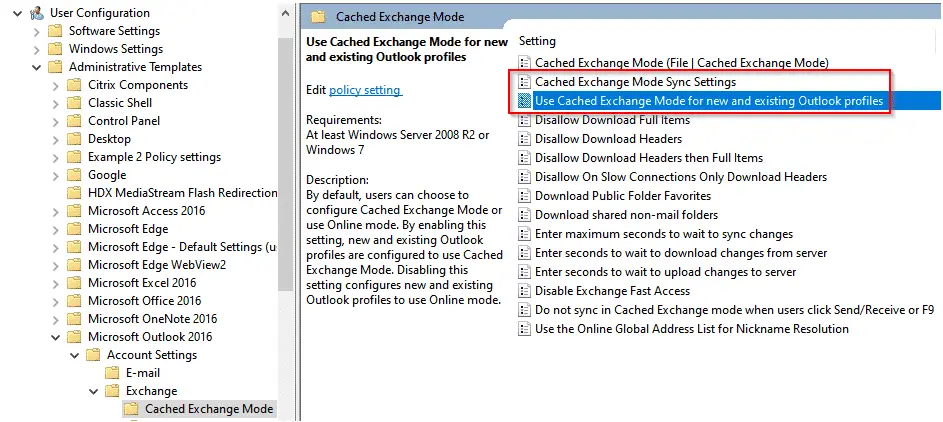Select the Exchange tree item label
Viewport: 943px width, 422px height.
[152, 391]
